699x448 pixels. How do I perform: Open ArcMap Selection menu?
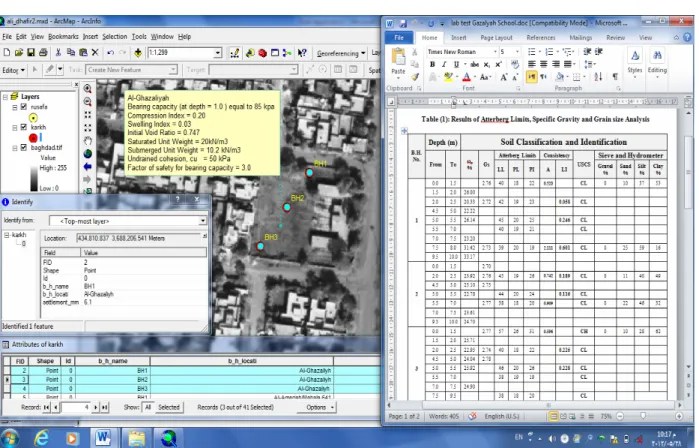(115, 37)
